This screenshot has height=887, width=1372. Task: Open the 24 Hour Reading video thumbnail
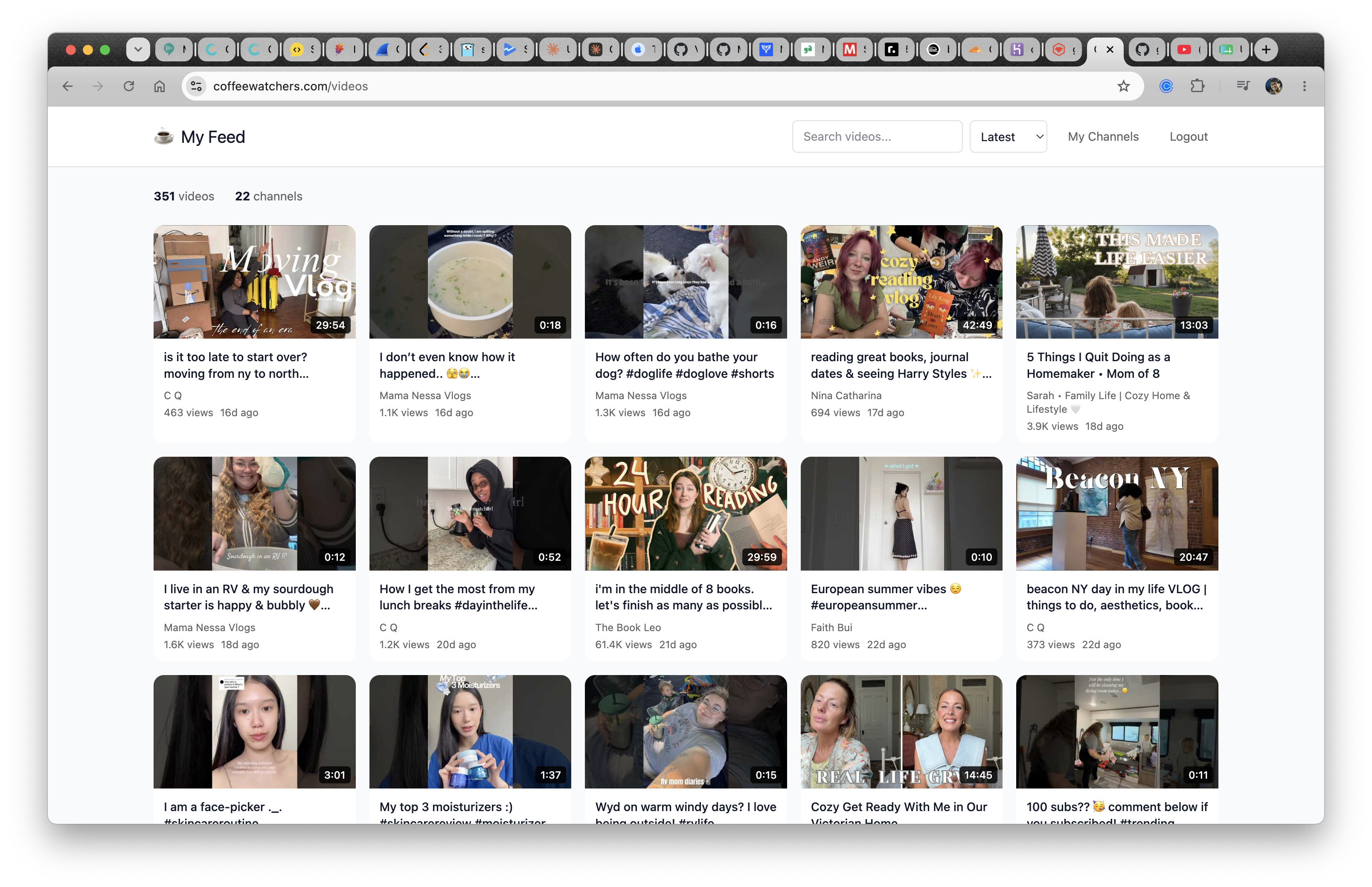(x=685, y=513)
